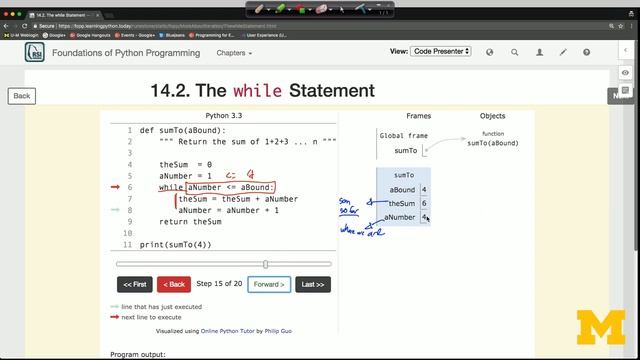Select the pen tool in annotation toolbar
This screenshot has height=360, width=640.
259,9
